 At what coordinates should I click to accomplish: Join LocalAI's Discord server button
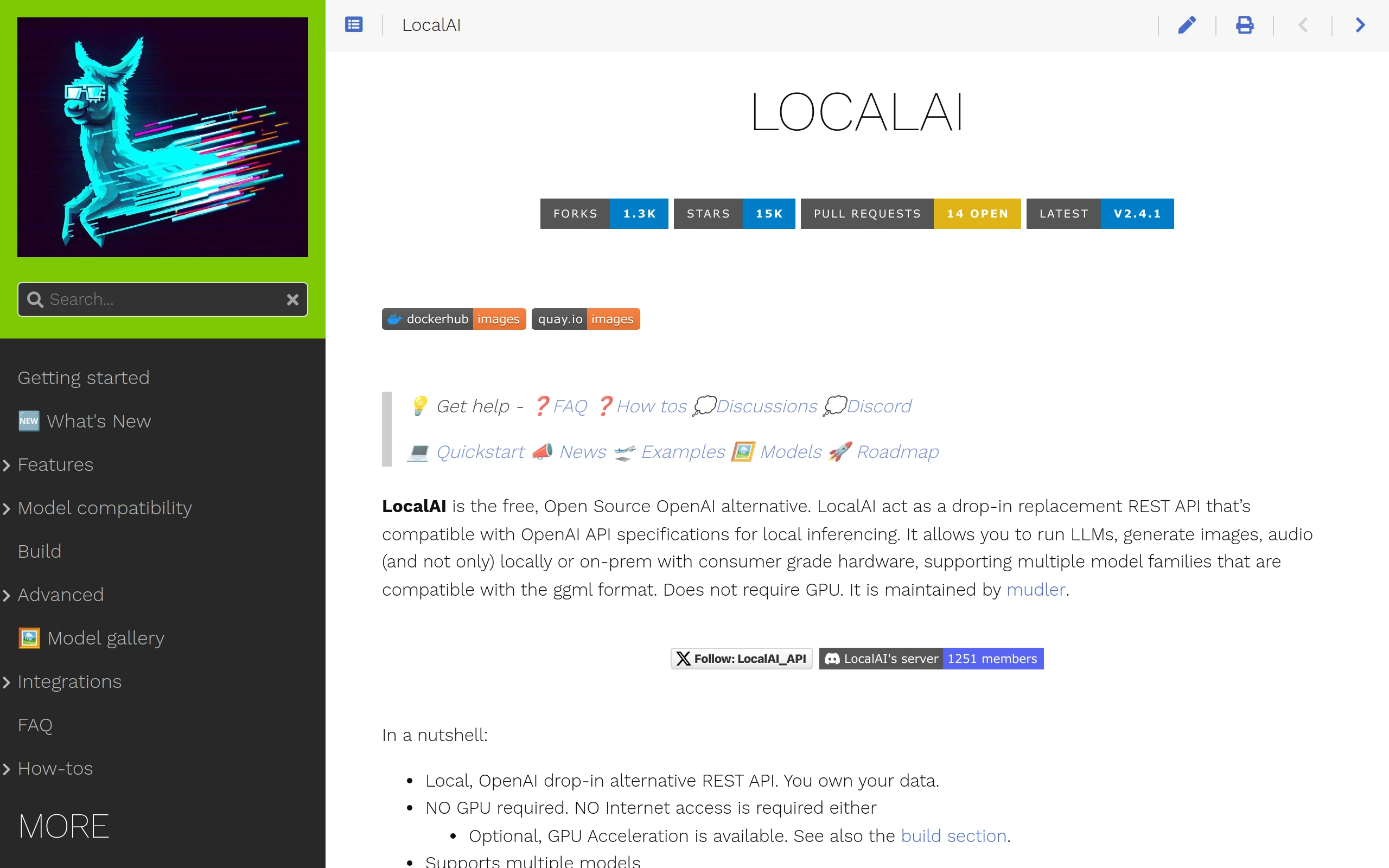point(931,659)
